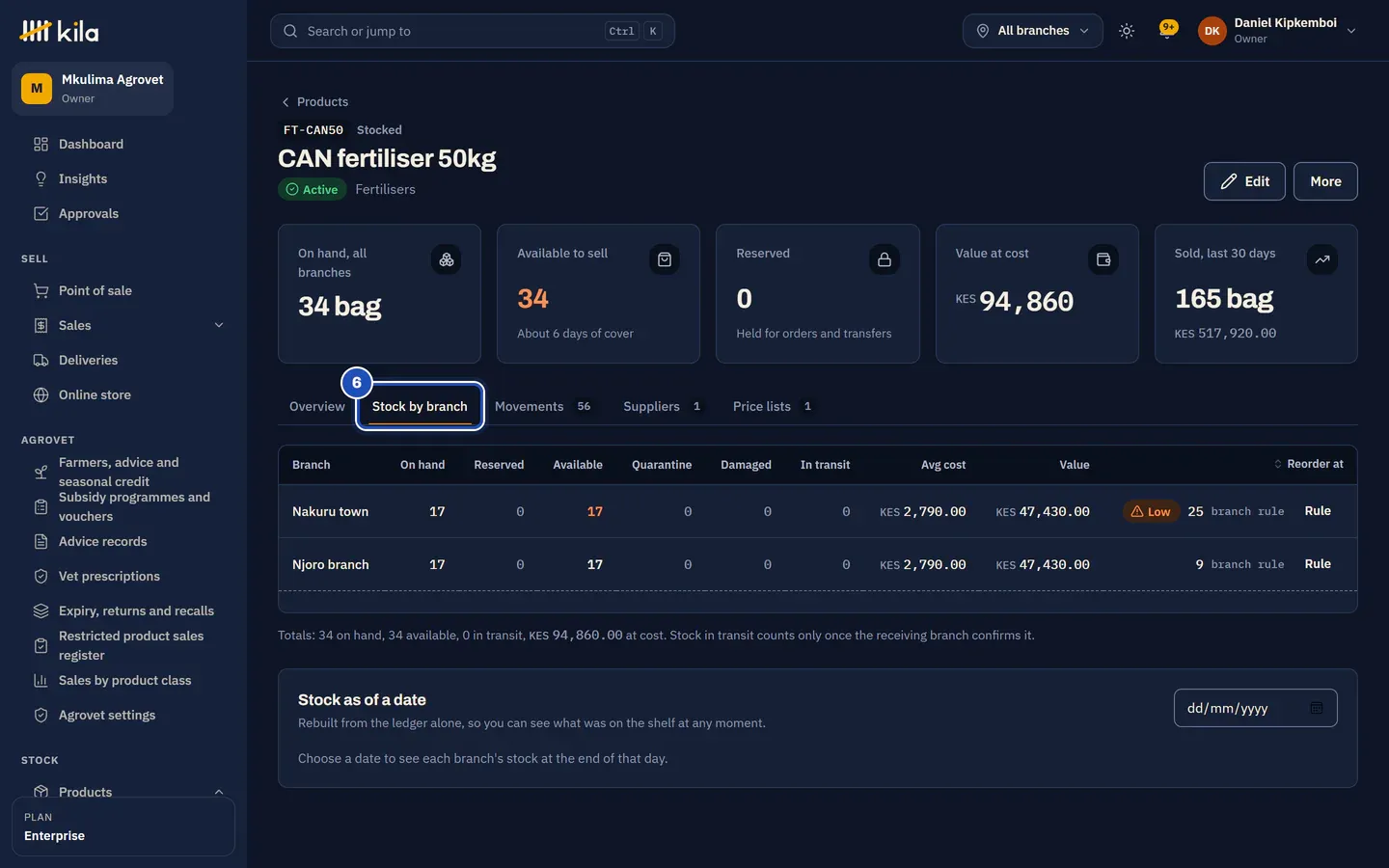Switch to the Overview tab
Viewport: 1389px width, 868px height.
[316, 407]
